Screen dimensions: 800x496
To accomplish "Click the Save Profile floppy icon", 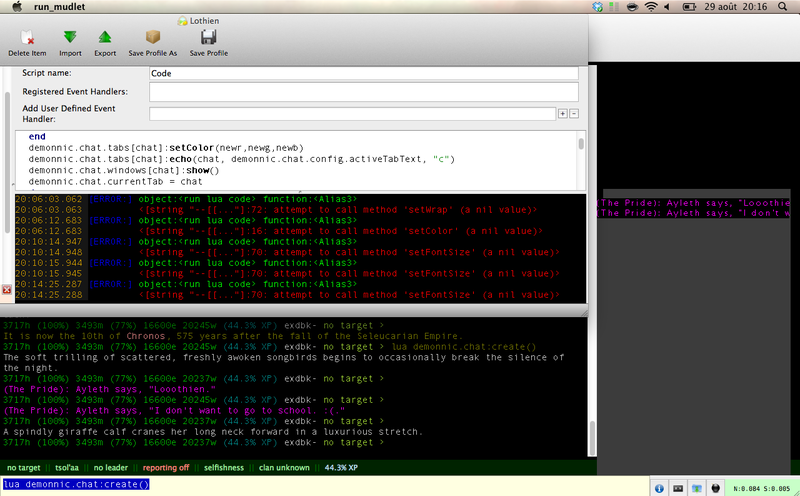I will (209, 37).
